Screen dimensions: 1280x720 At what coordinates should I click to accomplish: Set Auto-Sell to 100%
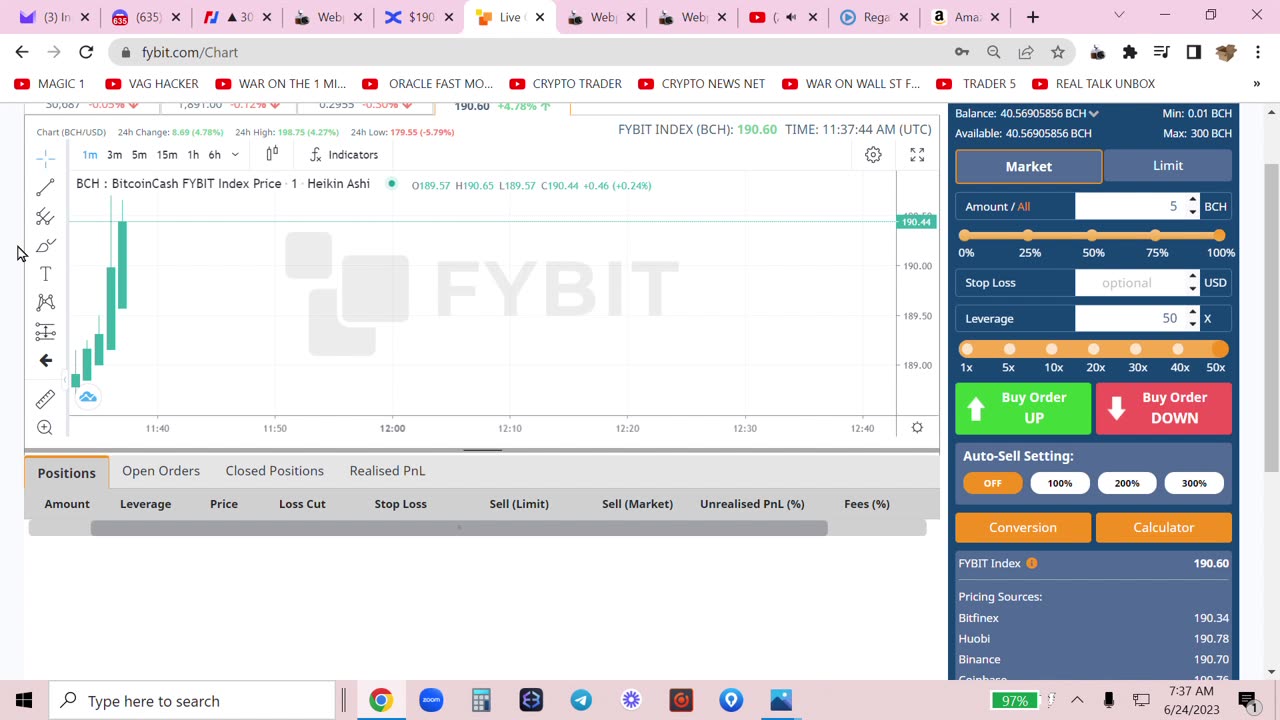tap(1060, 483)
